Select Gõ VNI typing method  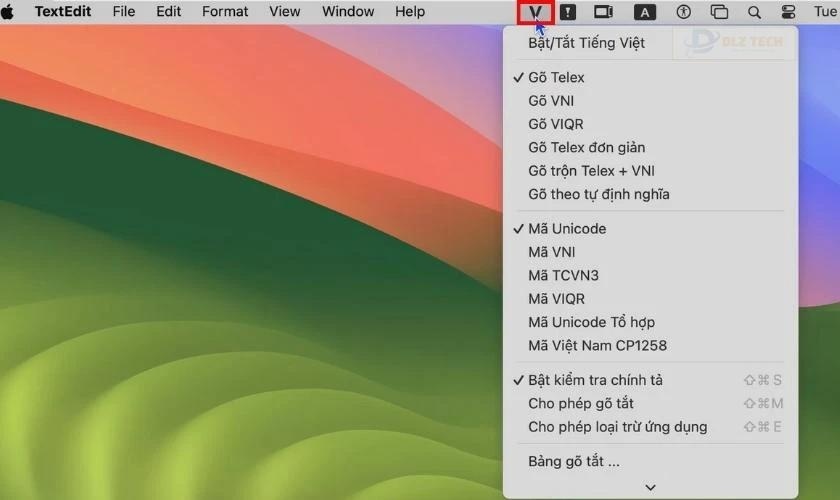click(551, 101)
